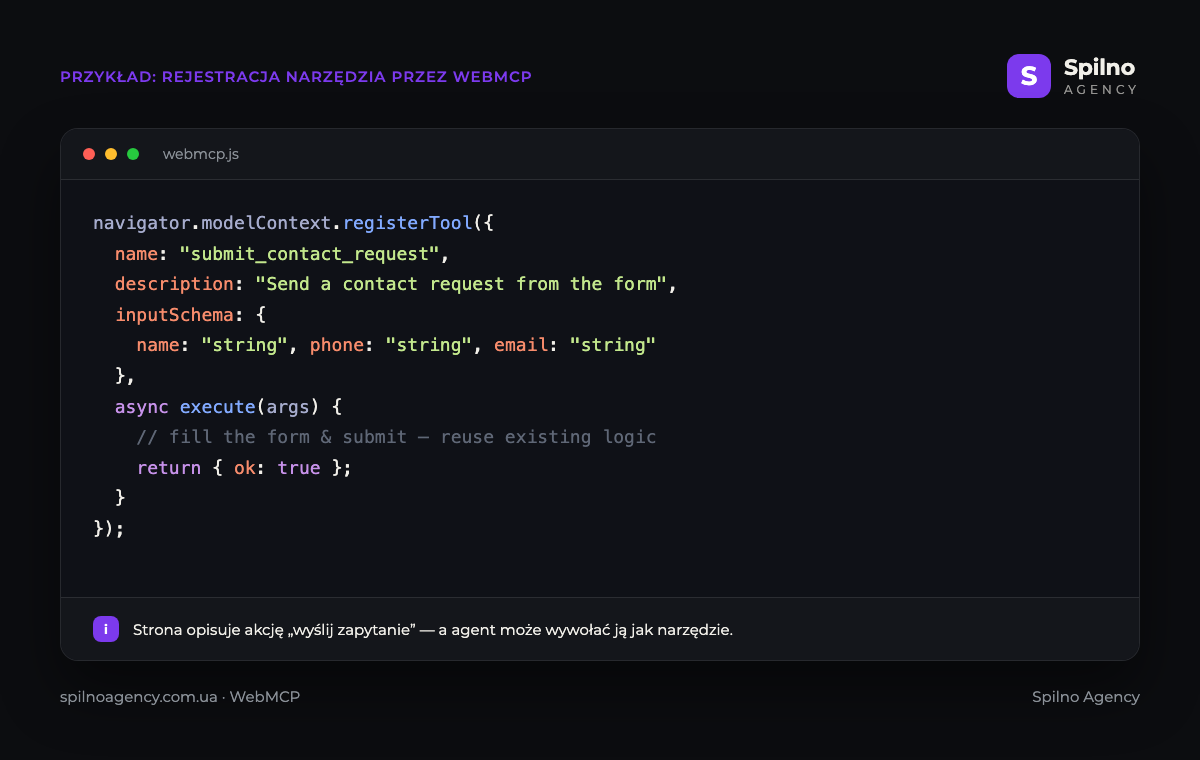Click the "Spilno" brand name text

pyautogui.click(x=1099, y=68)
